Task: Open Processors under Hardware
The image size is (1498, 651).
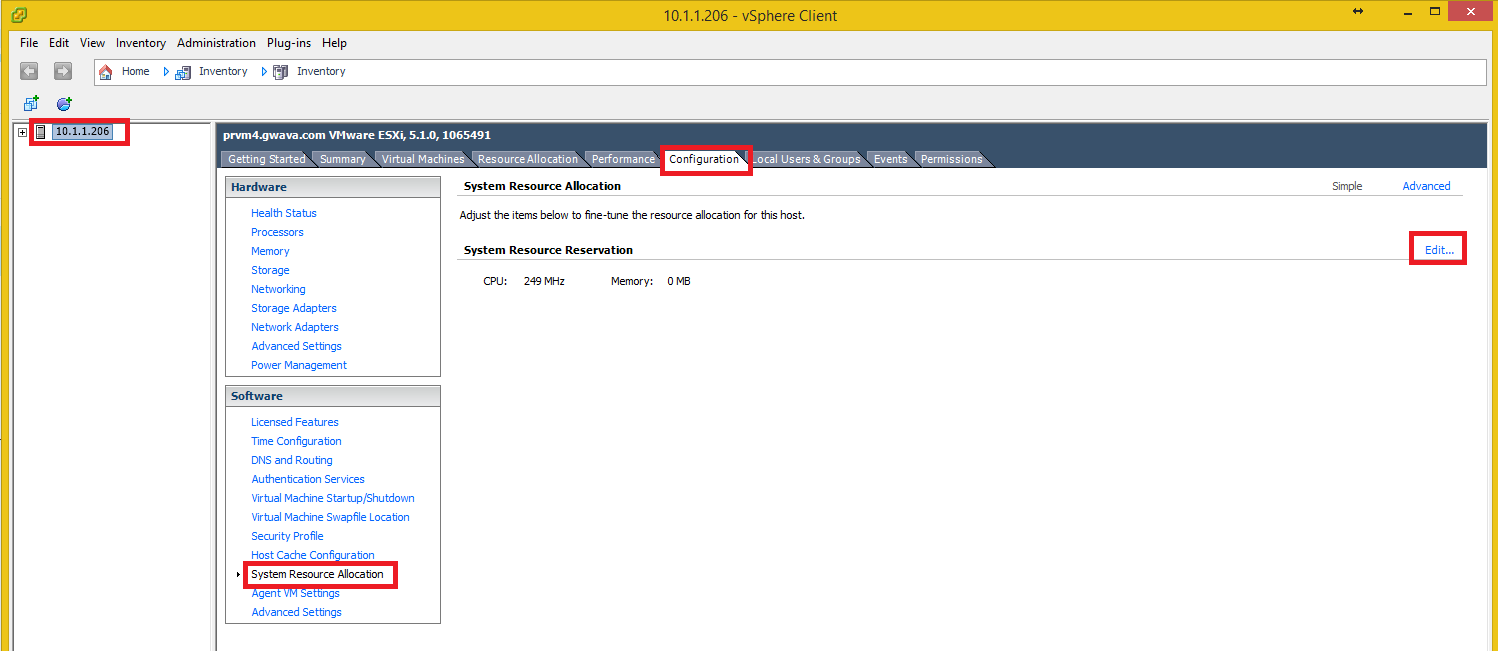Action: (277, 232)
